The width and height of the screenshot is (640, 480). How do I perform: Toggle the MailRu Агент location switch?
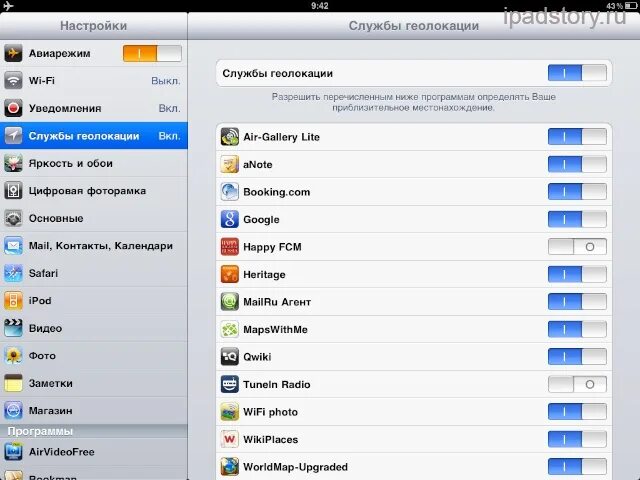577,302
